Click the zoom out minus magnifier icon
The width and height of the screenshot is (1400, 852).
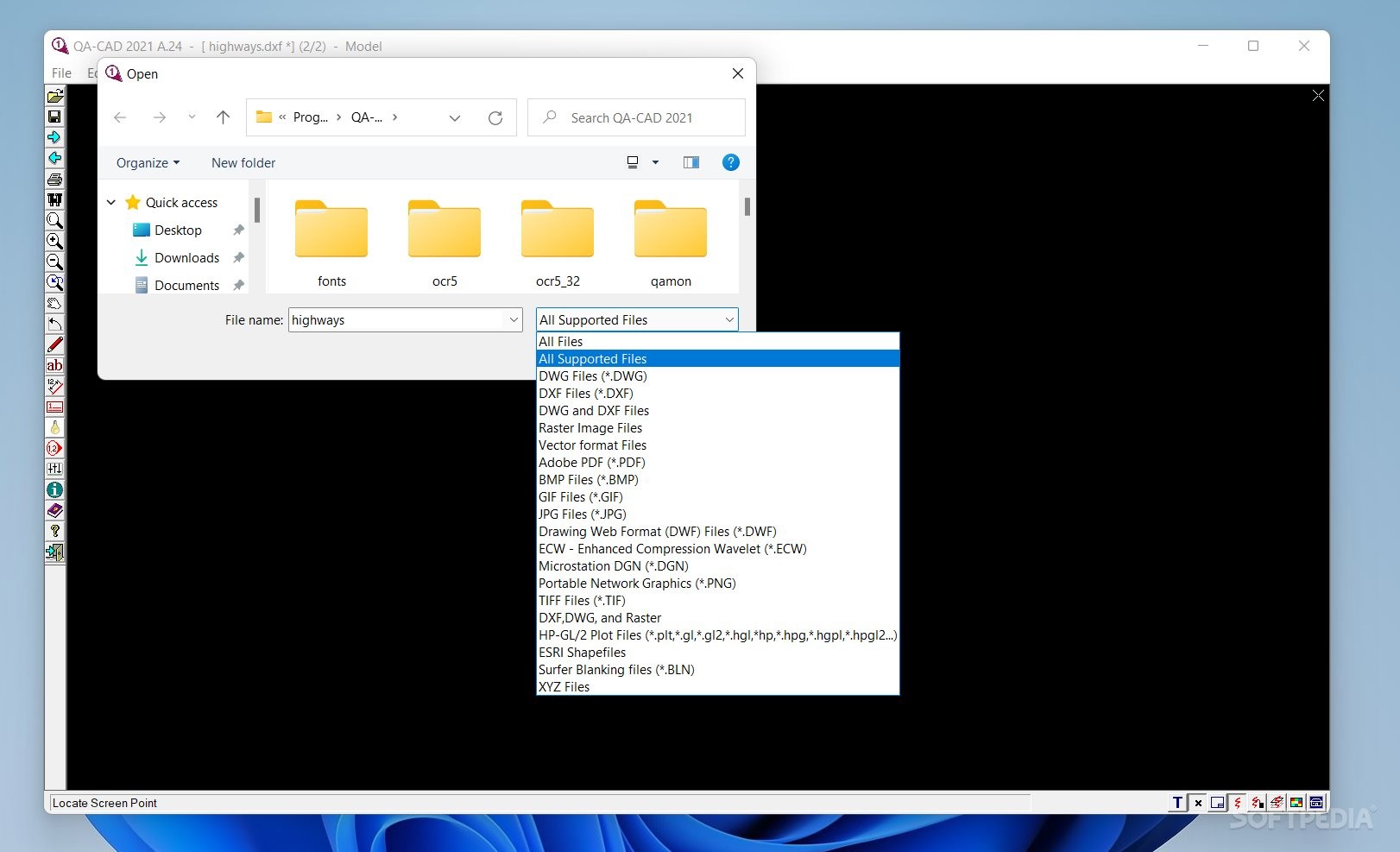coord(54,262)
